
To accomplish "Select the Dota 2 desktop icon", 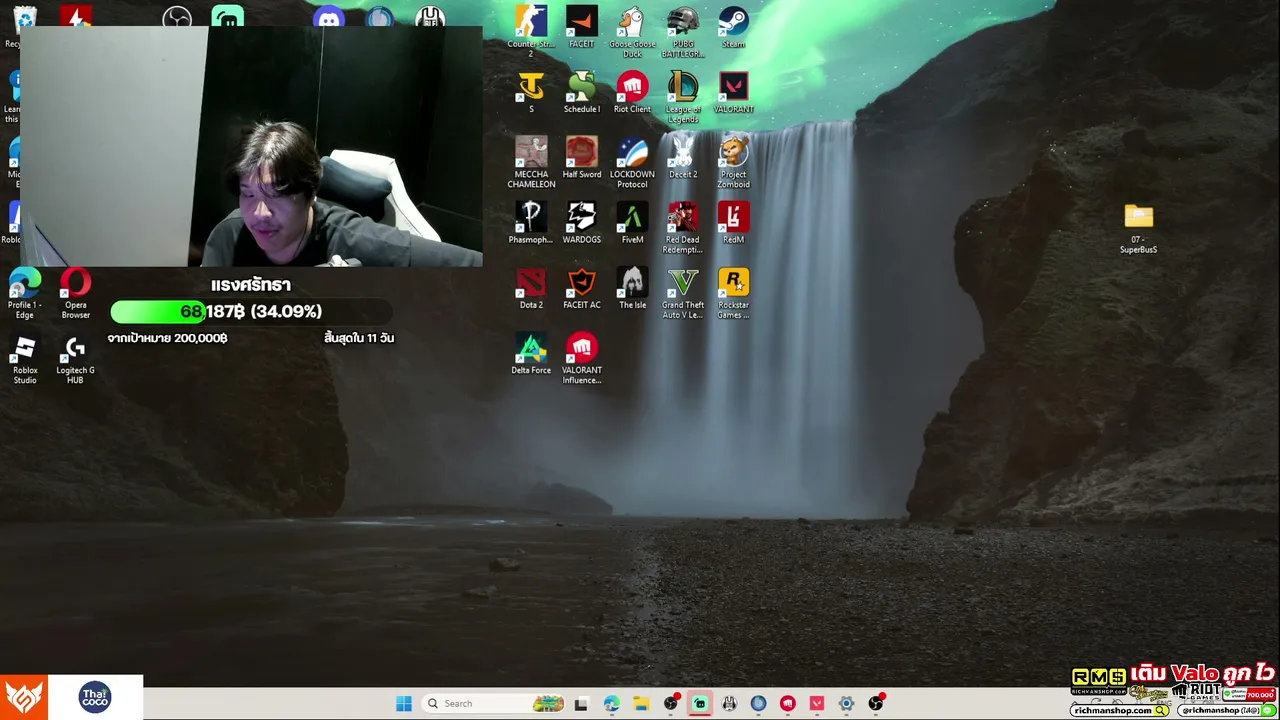I will (531, 288).
